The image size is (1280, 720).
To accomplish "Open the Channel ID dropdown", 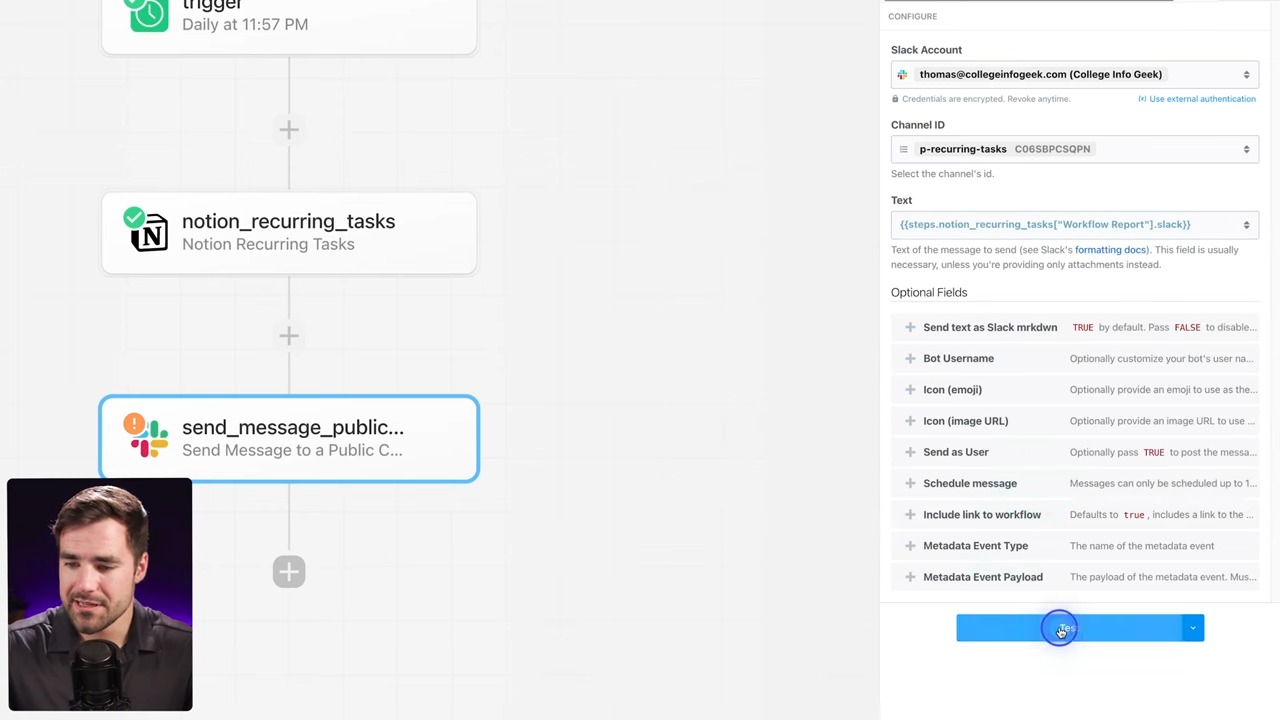I will [x=1075, y=149].
